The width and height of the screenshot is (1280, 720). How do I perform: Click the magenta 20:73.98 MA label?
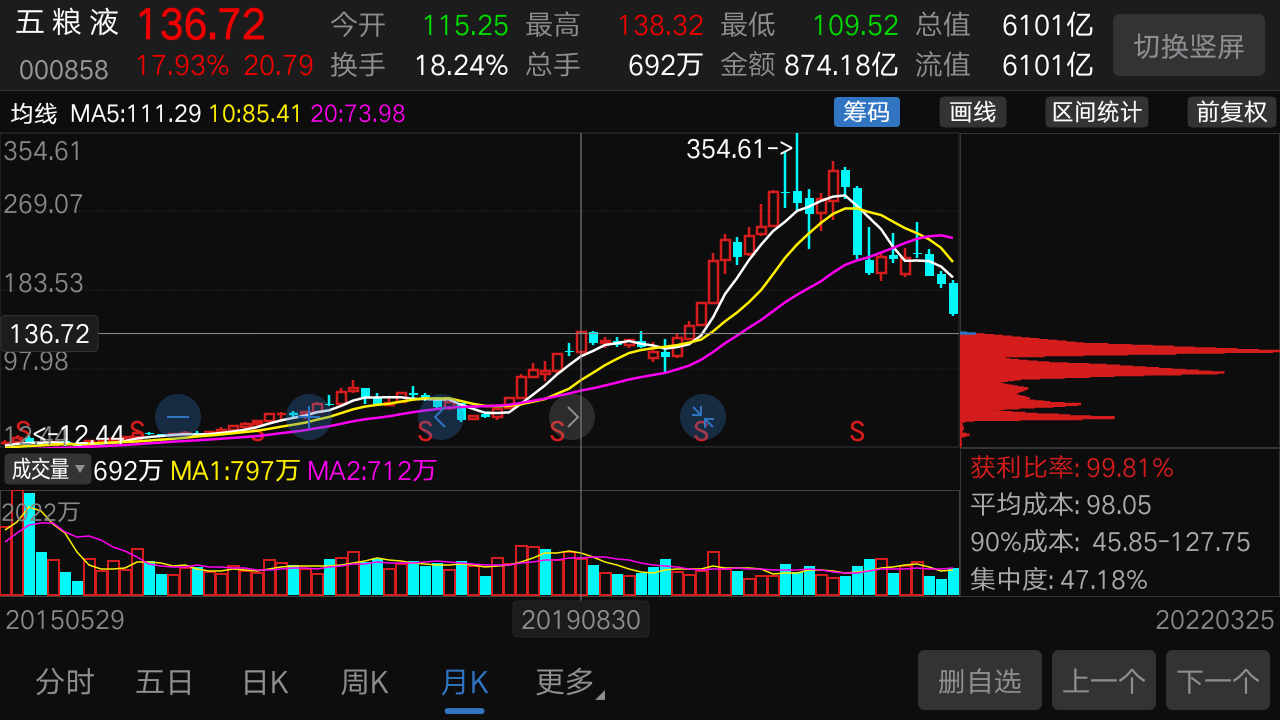pos(358,113)
